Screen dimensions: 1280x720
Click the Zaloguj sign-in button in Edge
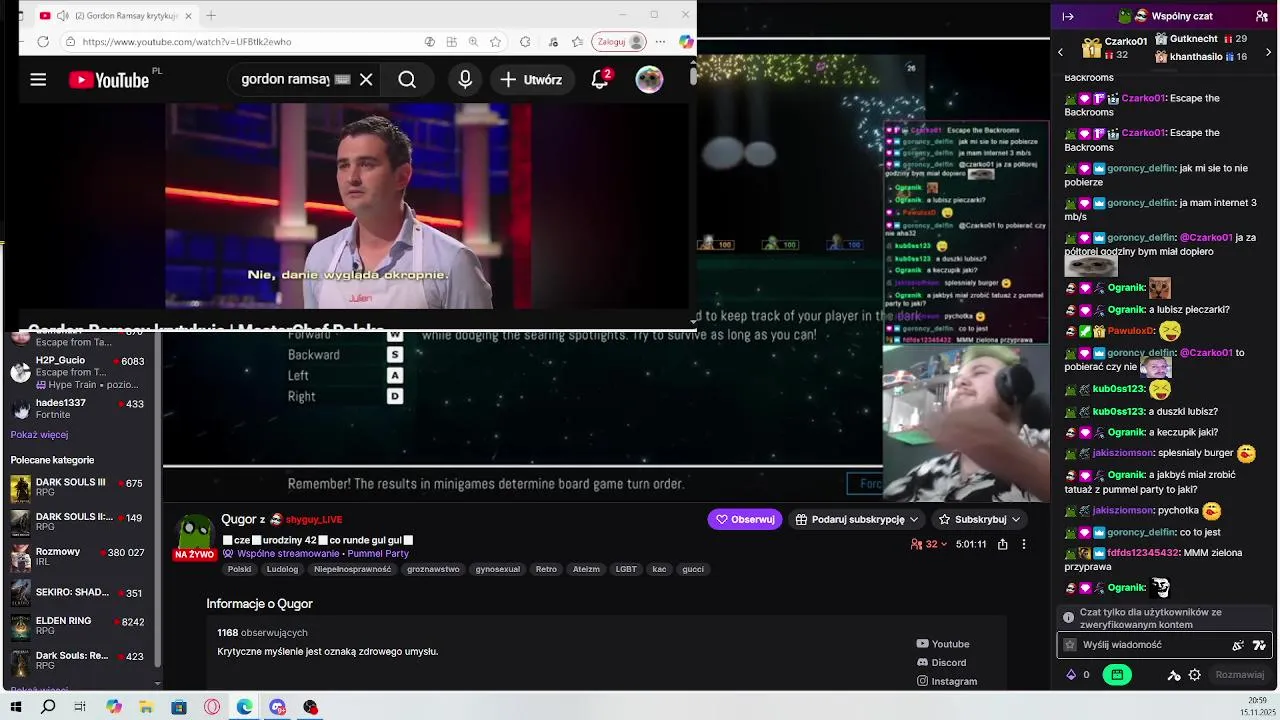click(618, 42)
